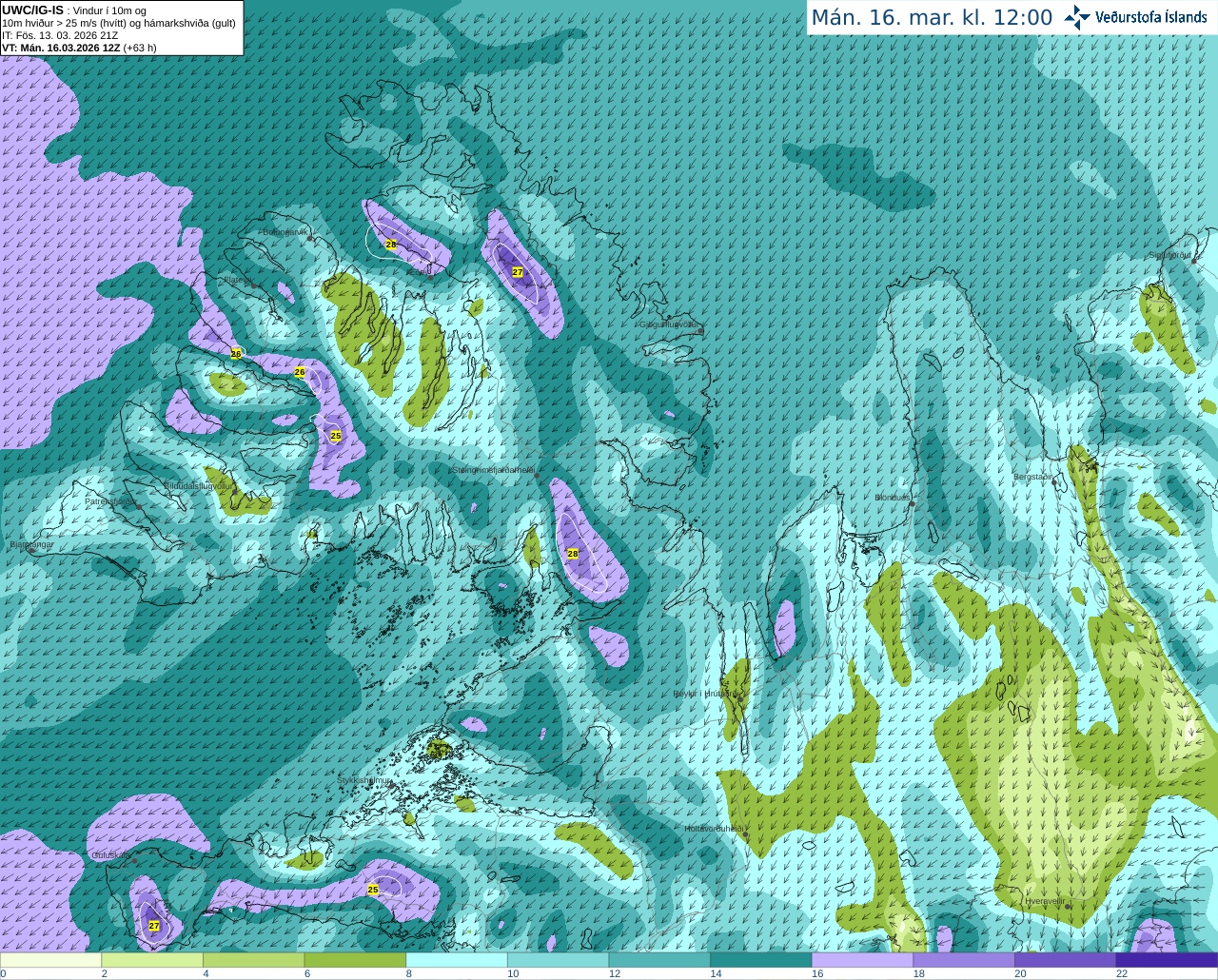Click the Blönduós station label
The image size is (1218, 980).
(892, 498)
